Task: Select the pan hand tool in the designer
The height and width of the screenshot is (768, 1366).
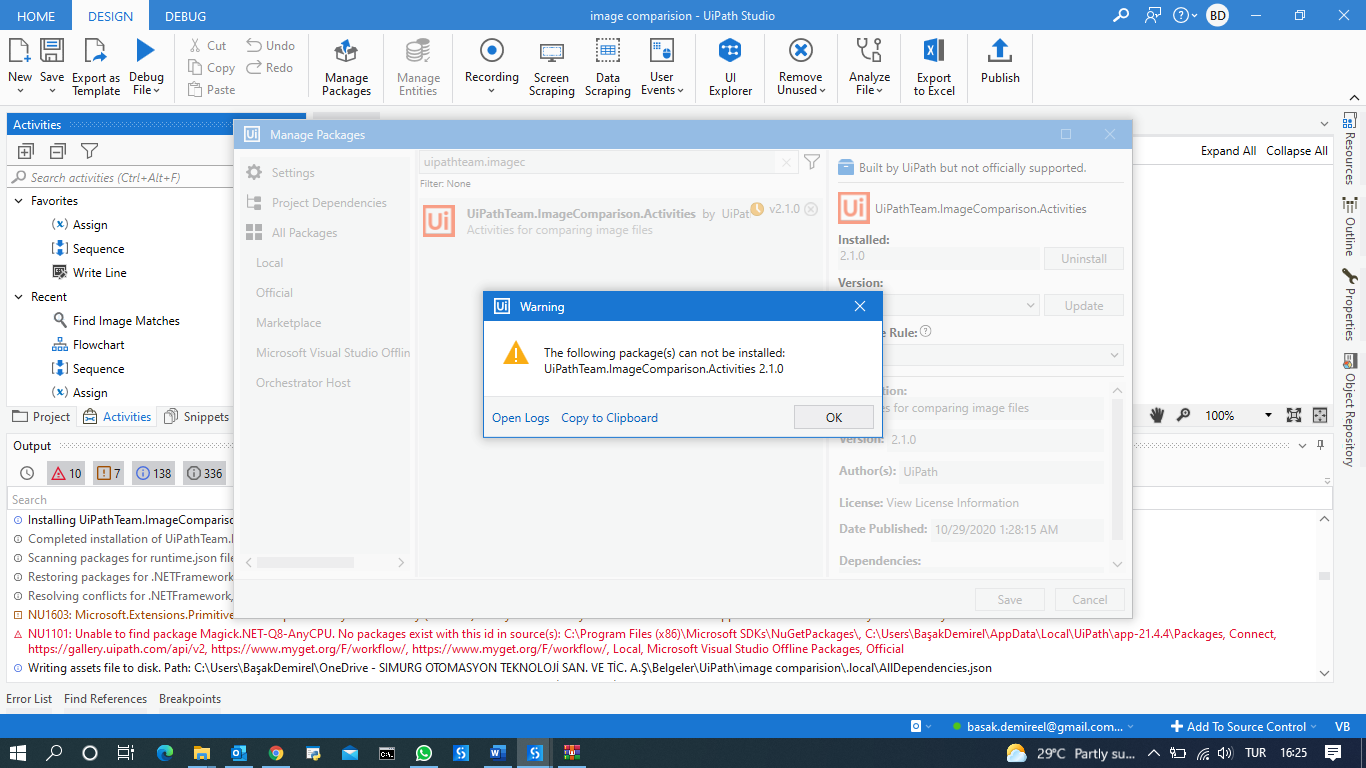Action: click(x=1158, y=415)
